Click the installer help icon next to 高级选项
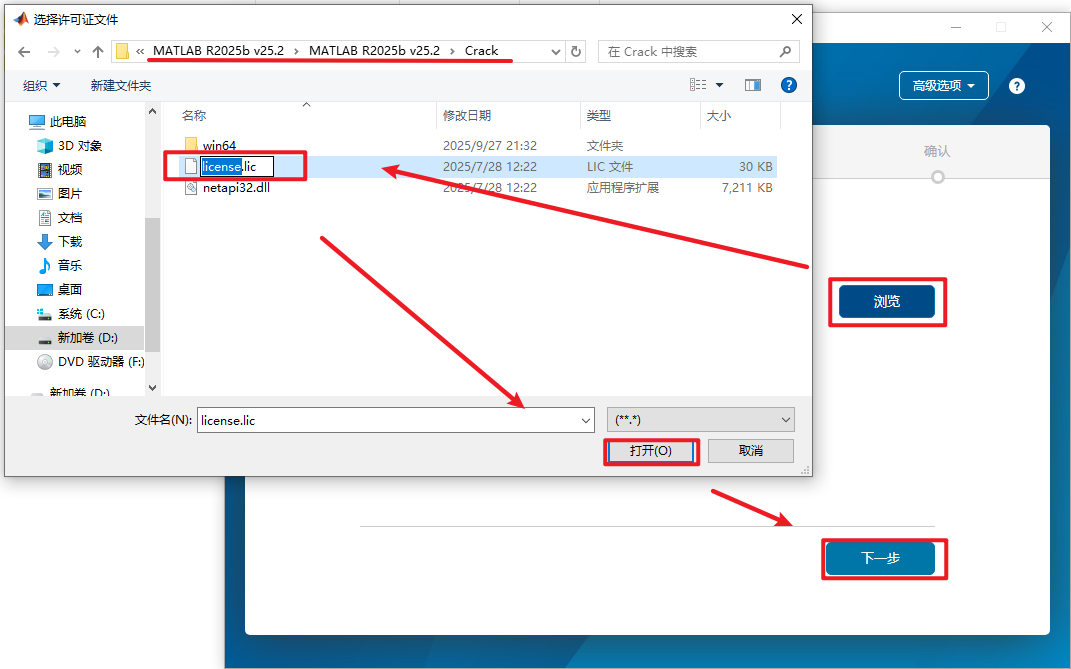 tap(1017, 86)
